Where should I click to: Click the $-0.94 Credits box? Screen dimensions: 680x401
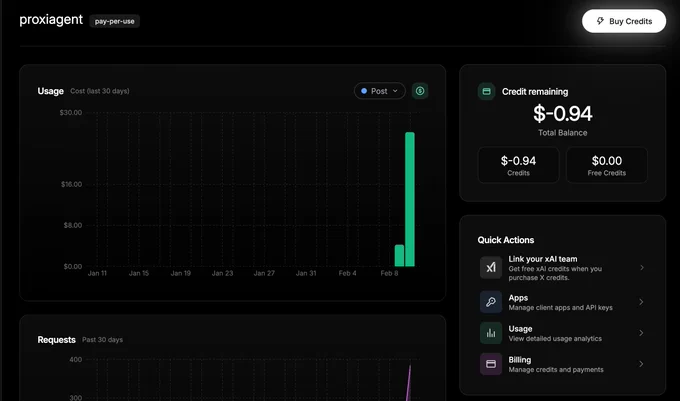518,165
